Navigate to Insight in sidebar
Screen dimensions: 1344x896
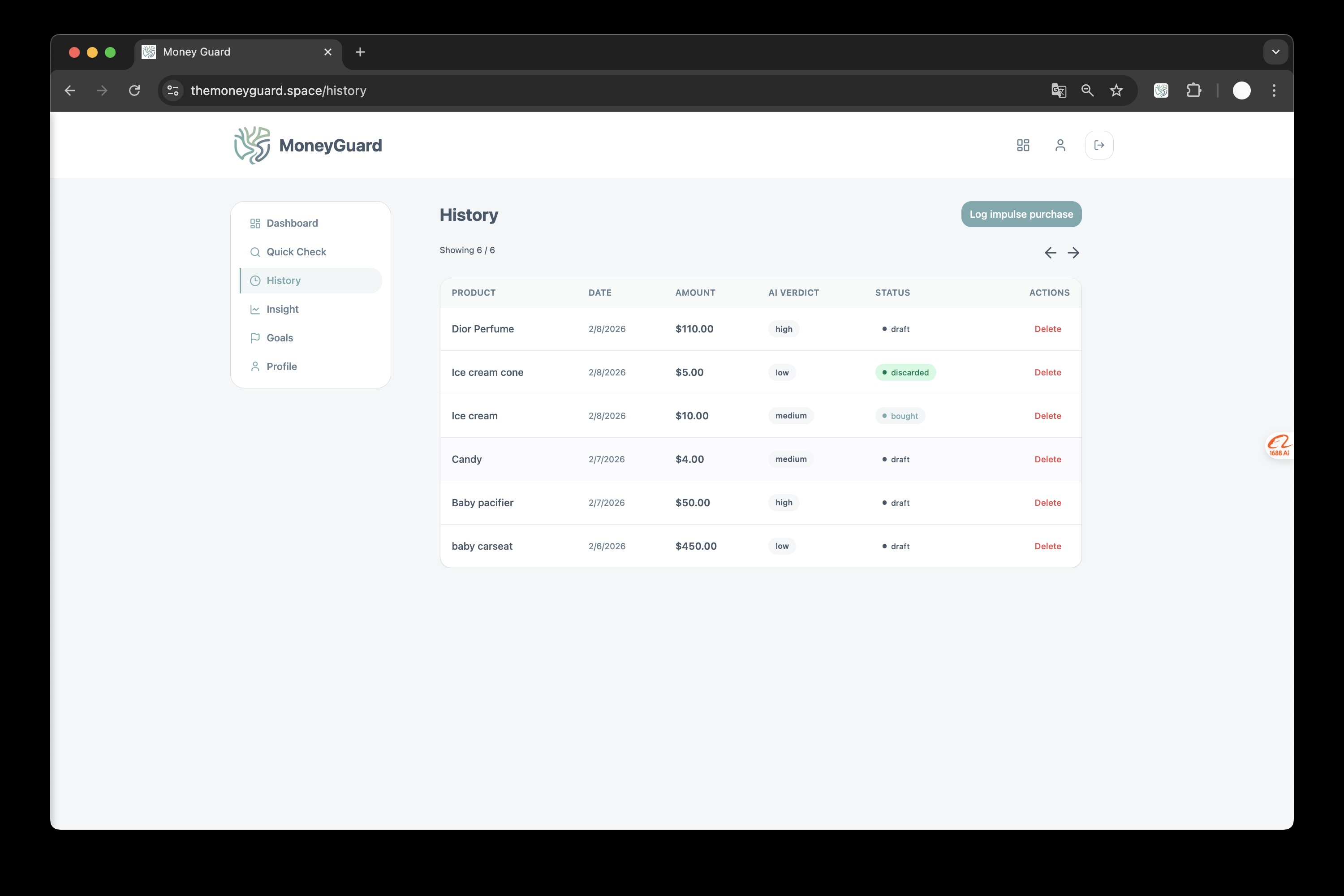[x=282, y=309]
